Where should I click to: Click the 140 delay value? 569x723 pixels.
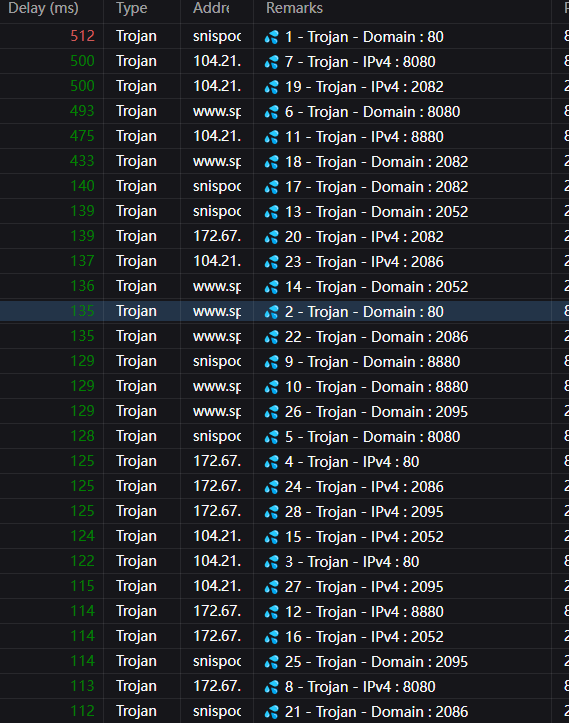[x=83, y=186]
